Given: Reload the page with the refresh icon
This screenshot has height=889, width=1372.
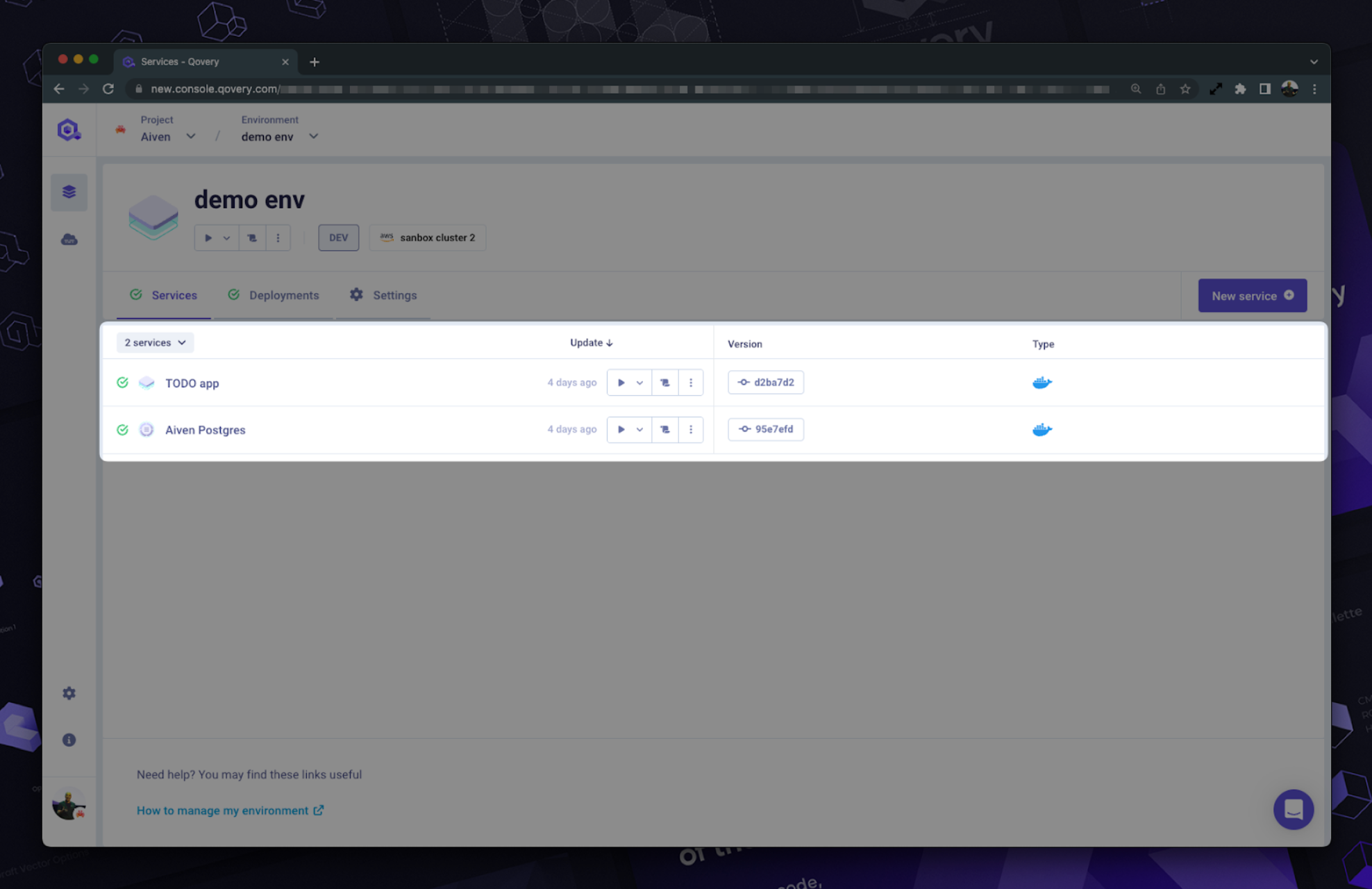Looking at the screenshot, I should coord(108,89).
